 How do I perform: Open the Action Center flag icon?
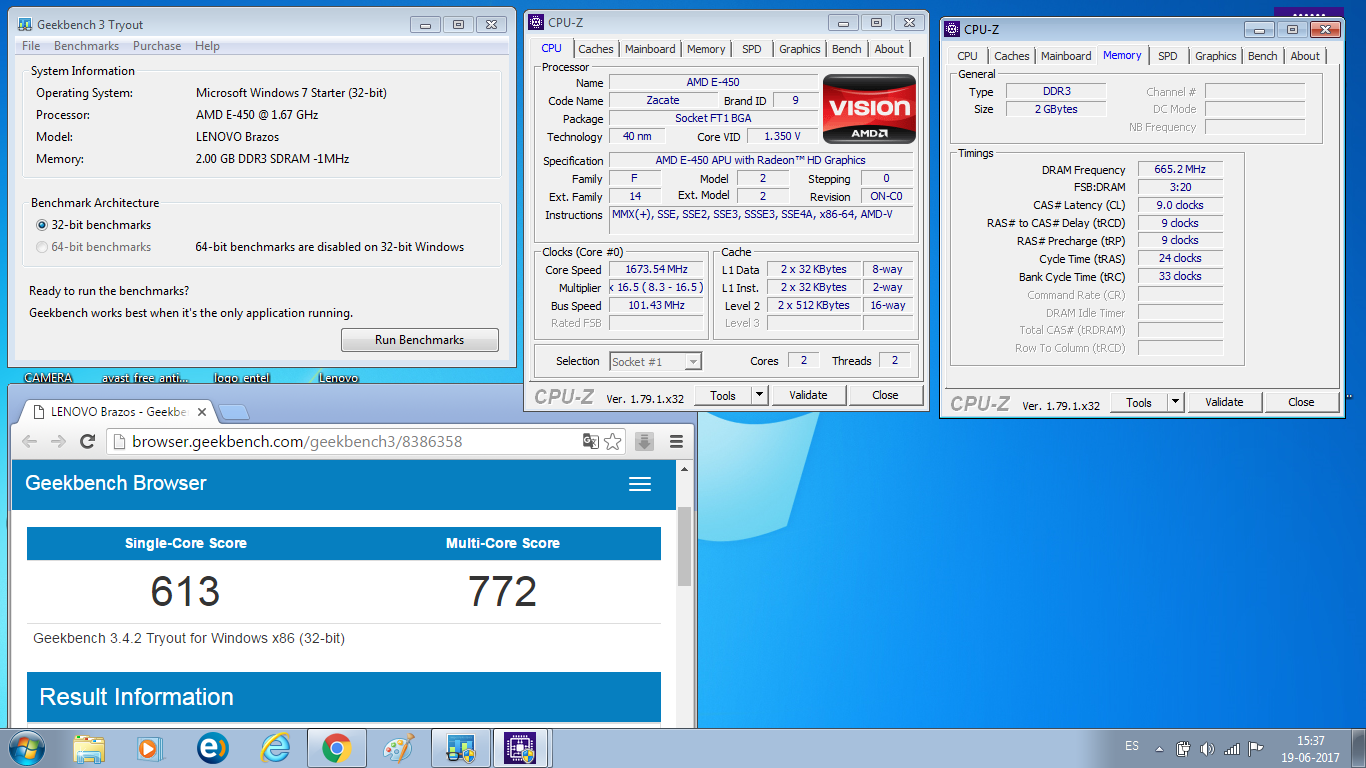point(1257,748)
